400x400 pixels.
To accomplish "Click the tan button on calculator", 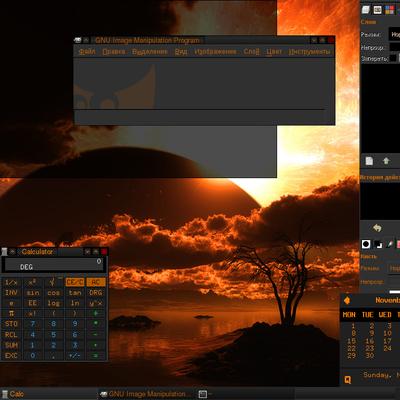I will (75, 293).
